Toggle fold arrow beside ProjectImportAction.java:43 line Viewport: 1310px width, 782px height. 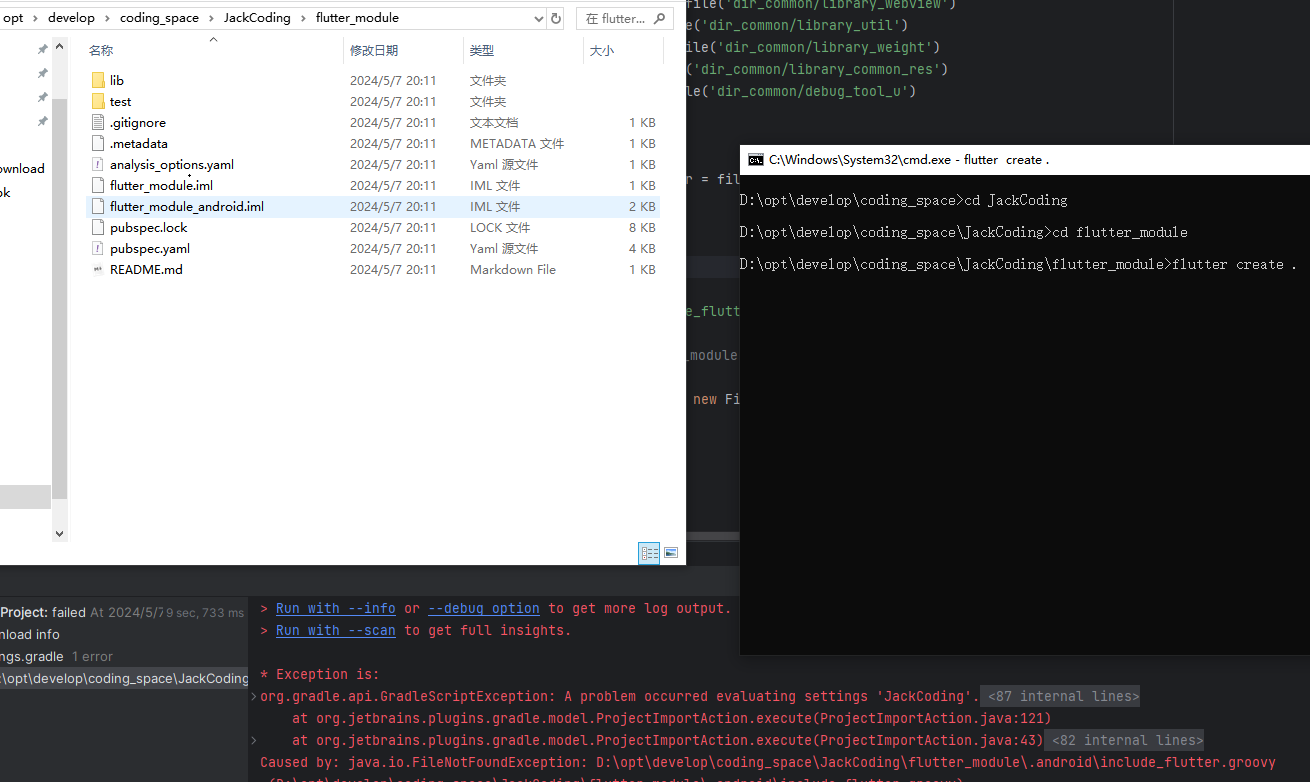click(x=254, y=741)
